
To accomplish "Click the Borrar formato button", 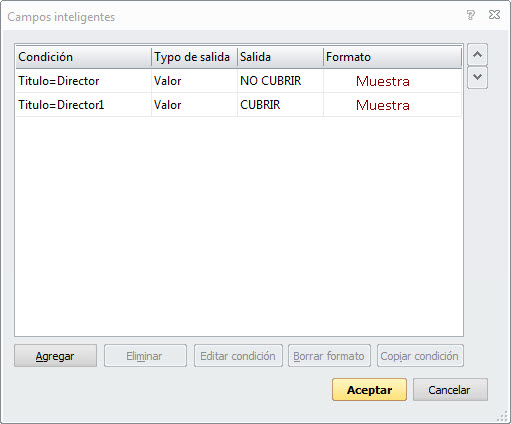I will tap(329, 356).
